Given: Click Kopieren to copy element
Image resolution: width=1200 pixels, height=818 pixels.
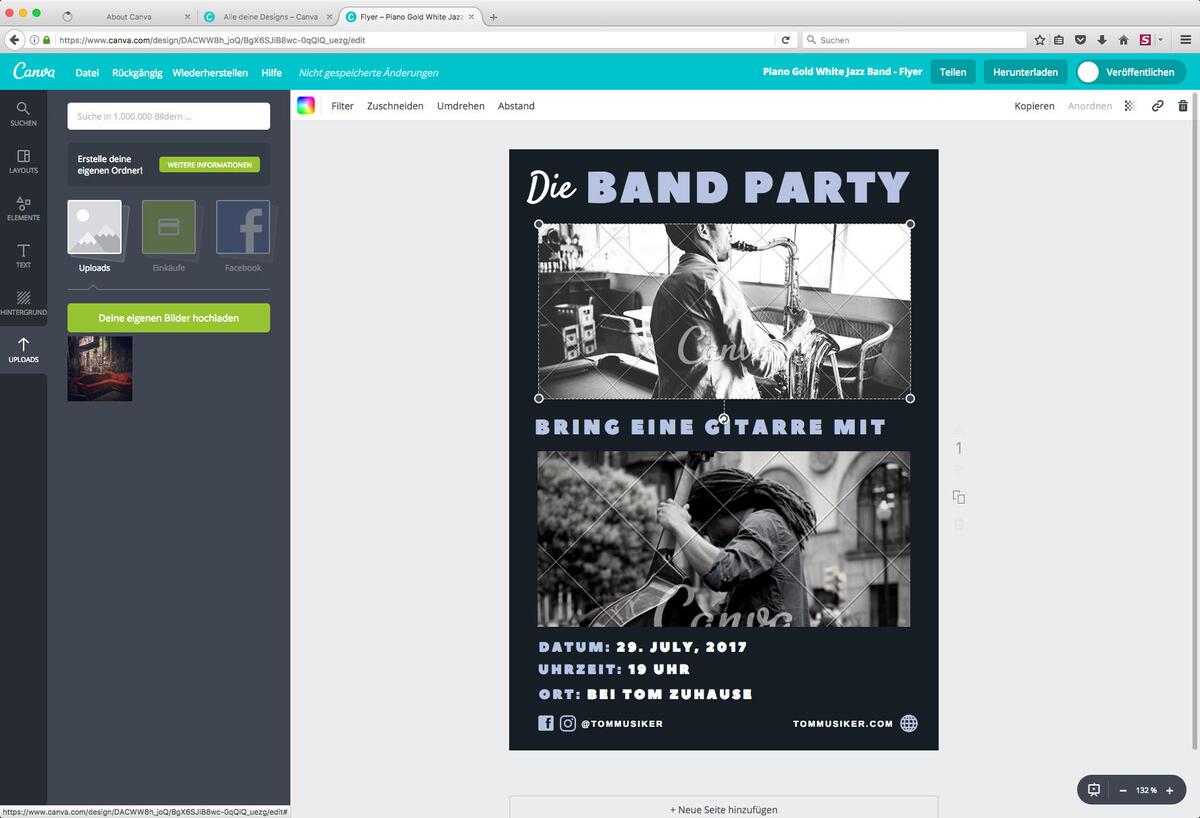Looking at the screenshot, I should [x=1034, y=105].
